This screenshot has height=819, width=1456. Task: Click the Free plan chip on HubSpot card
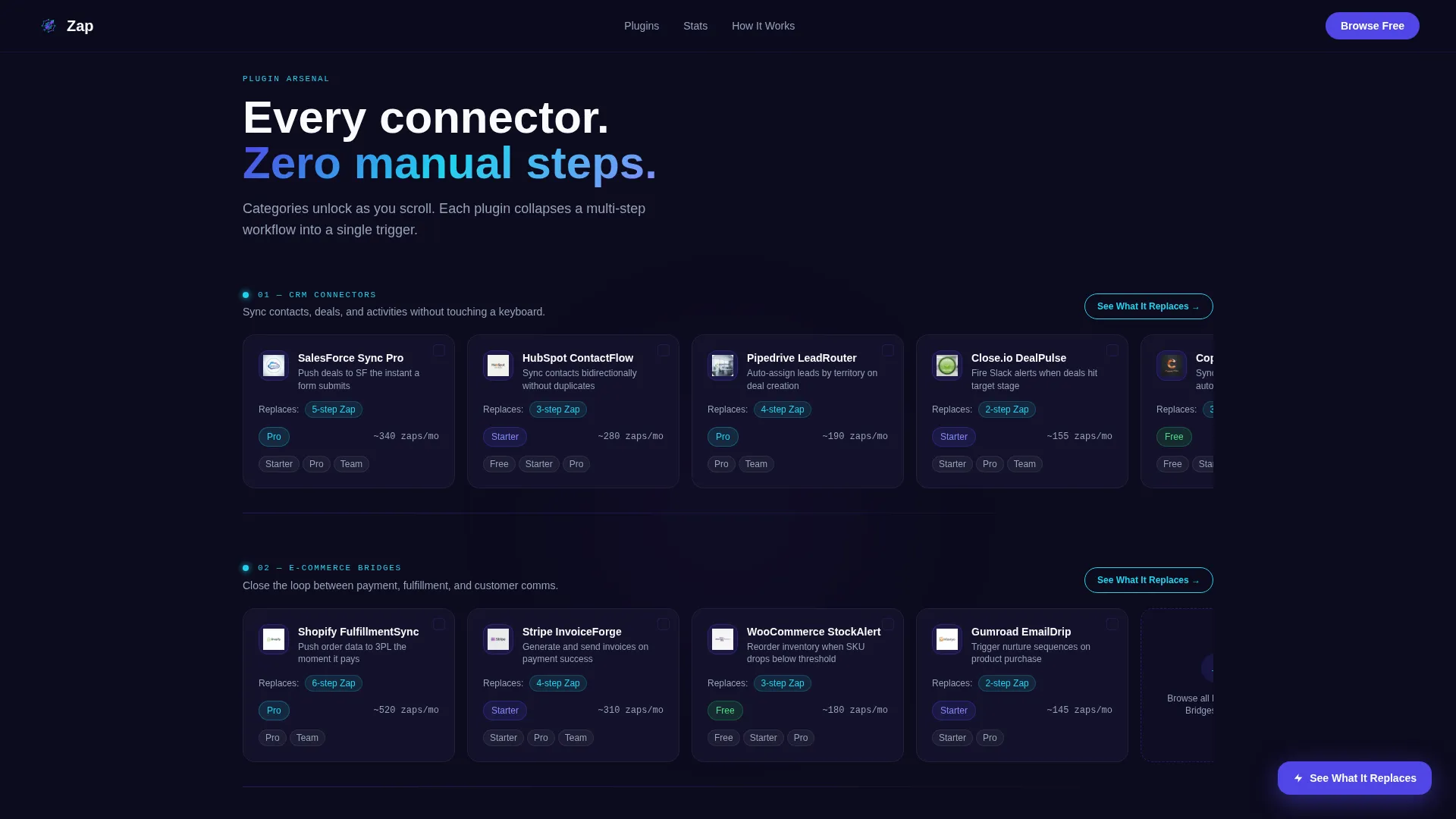pos(499,464)
